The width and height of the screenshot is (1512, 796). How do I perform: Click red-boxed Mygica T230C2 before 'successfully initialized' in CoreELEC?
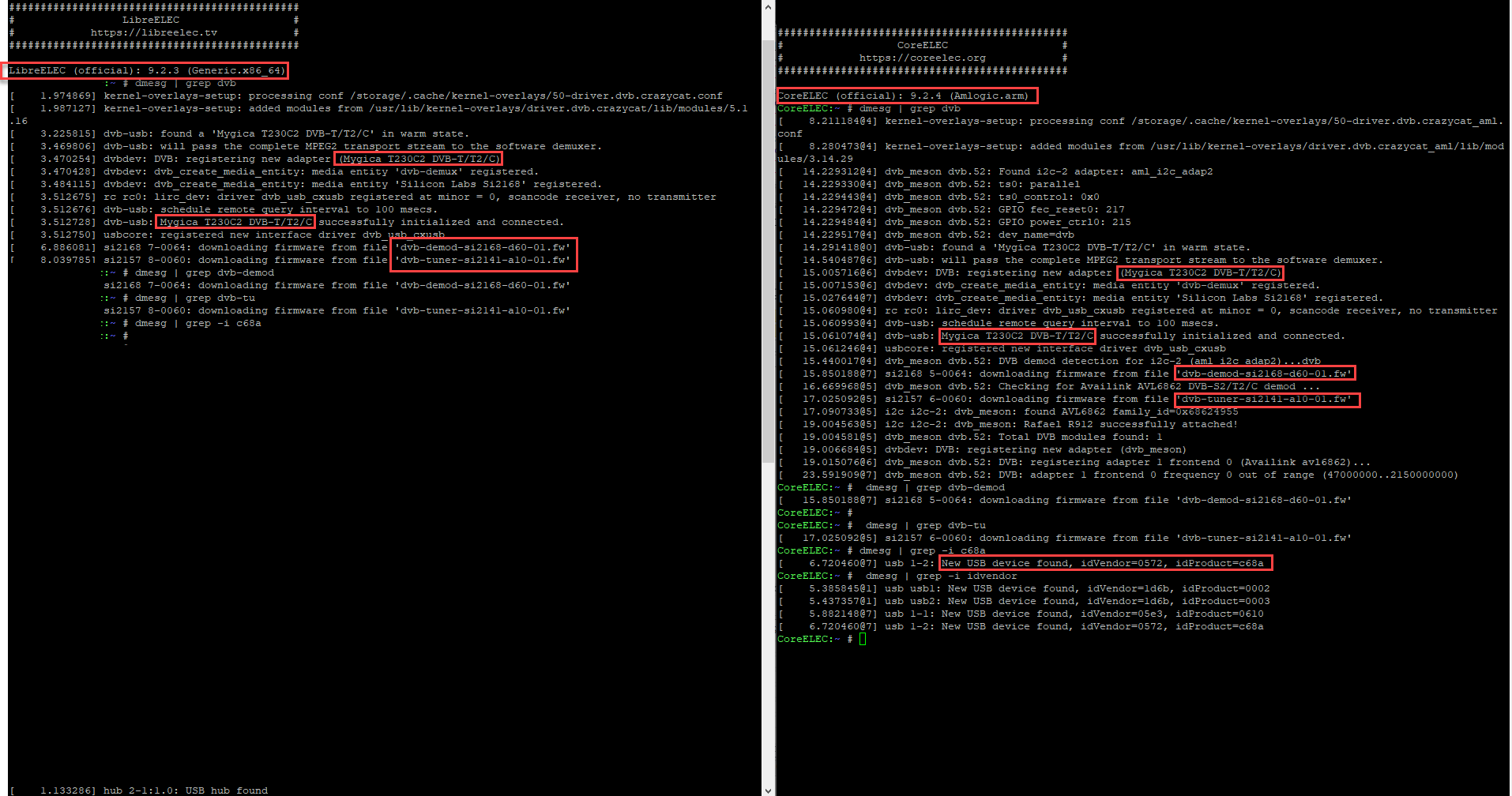tap(1017, 336)
